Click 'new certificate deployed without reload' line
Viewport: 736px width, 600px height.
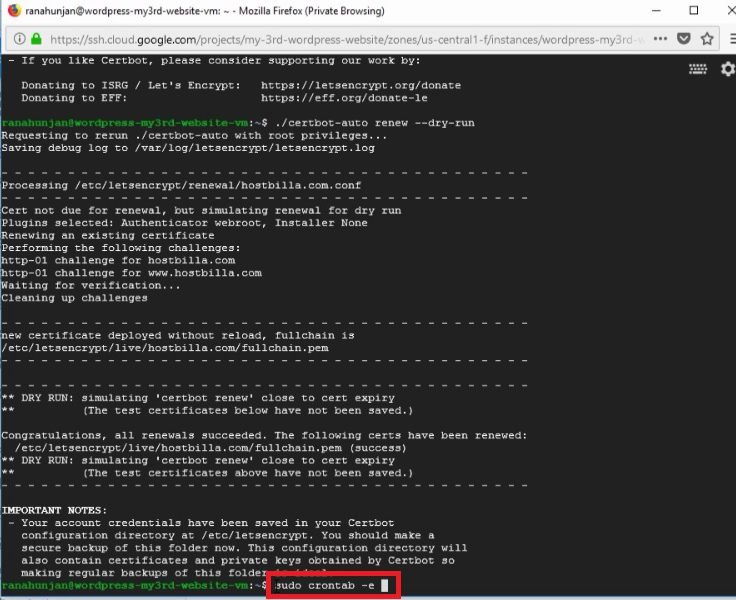pos(178,336)
